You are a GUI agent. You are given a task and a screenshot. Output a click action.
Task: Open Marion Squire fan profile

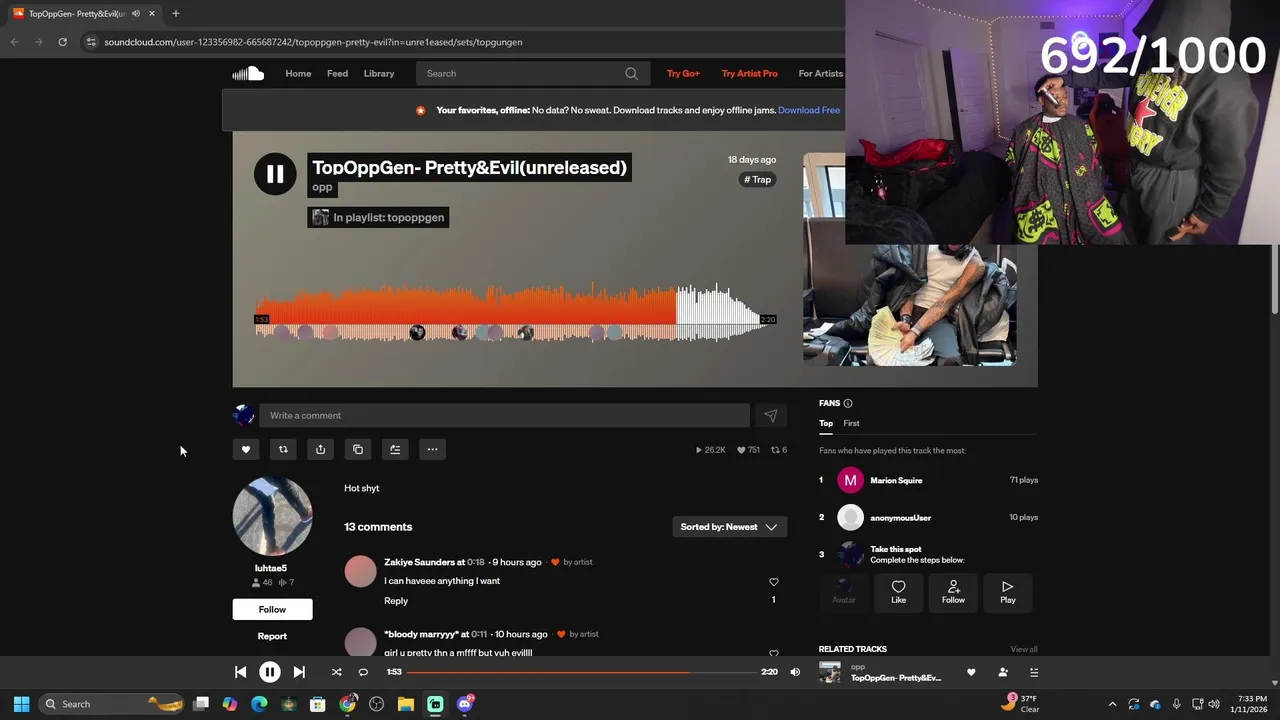coord(896,480)
